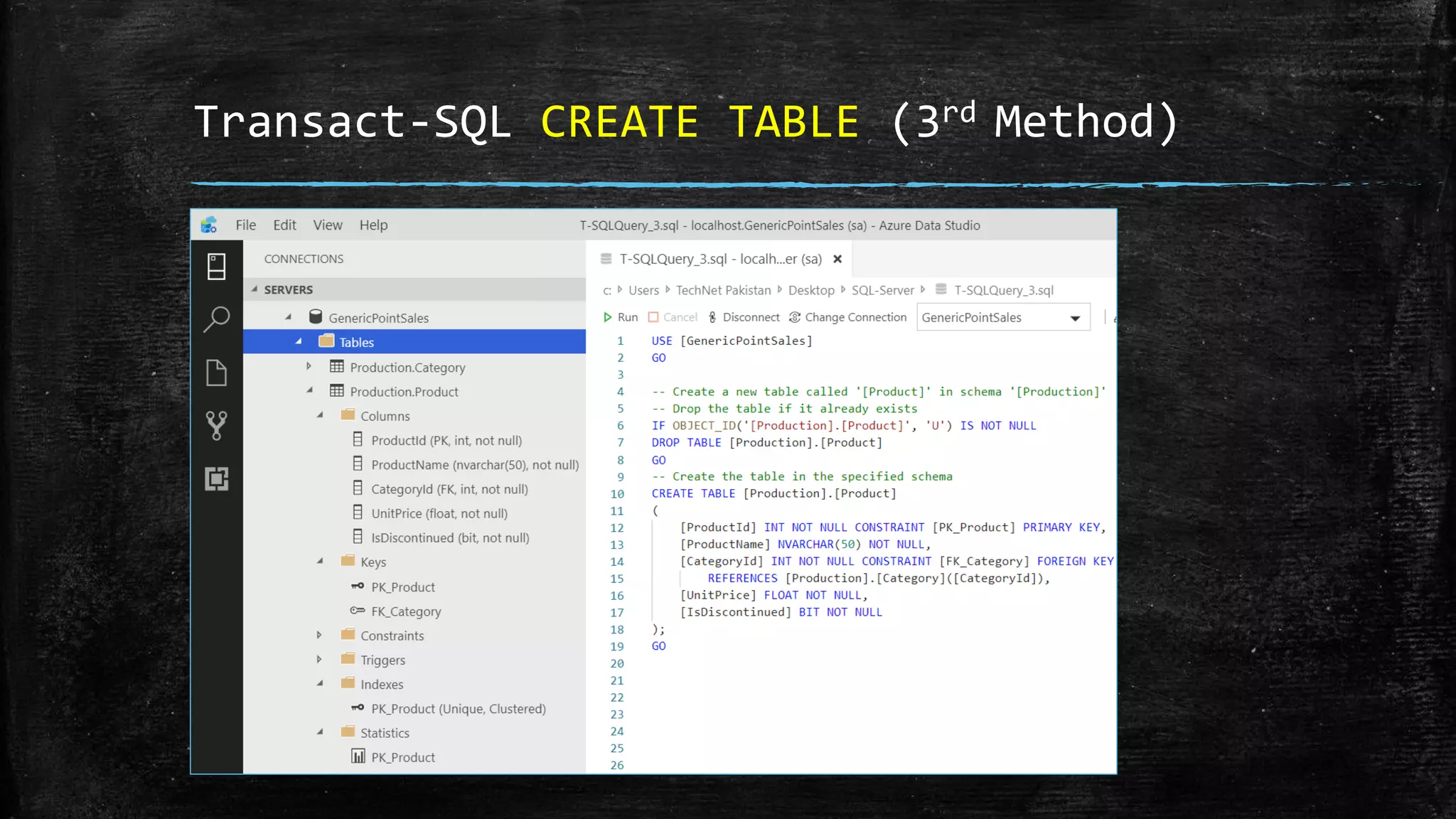This screenshot has height=819, width=1456.
Task: Click the Cancel square icon
Action: pyautogui.click(x=653, y=317)
